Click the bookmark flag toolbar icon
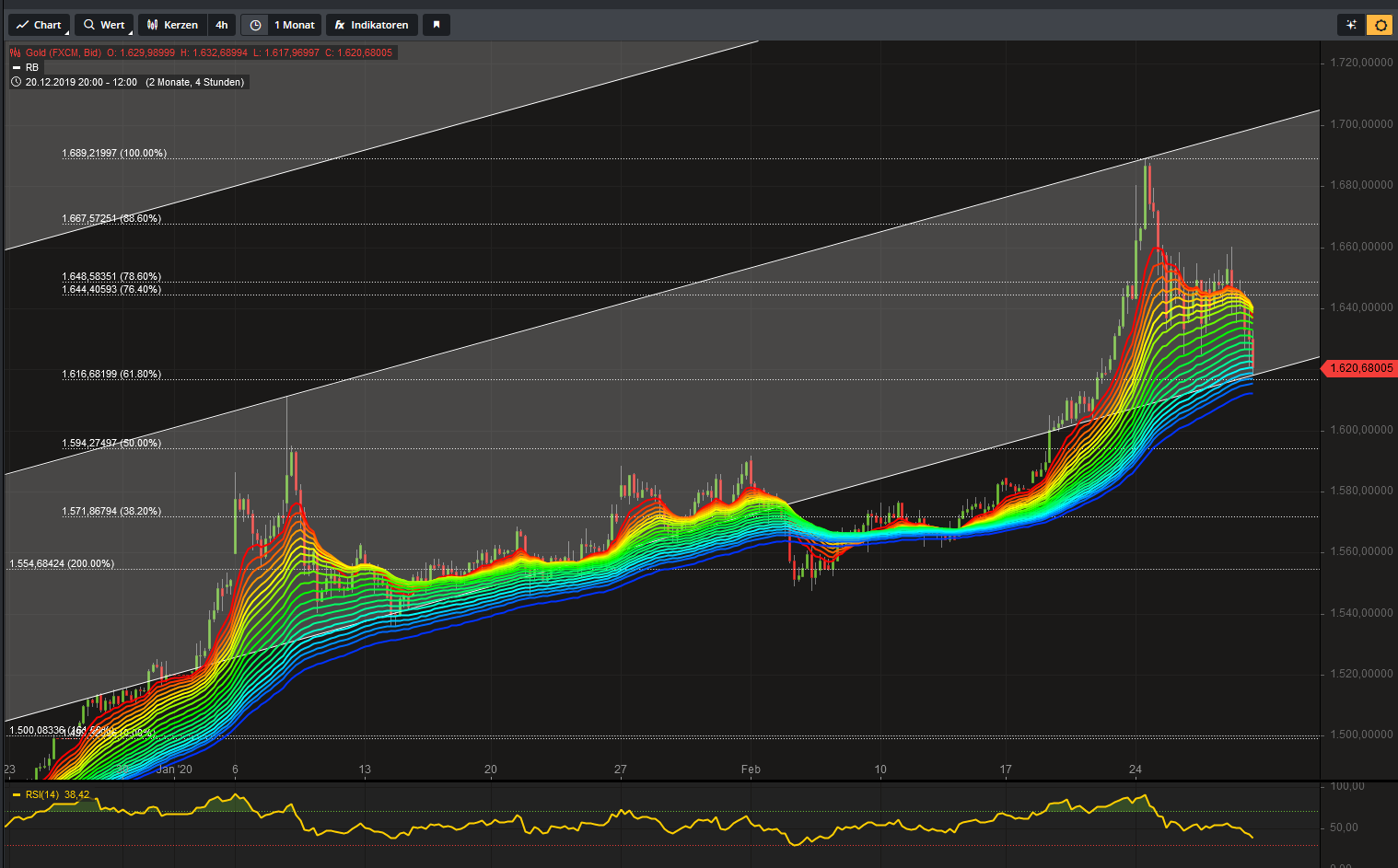Viewport: 1398px width, 868px height. (x=437, y=25)
